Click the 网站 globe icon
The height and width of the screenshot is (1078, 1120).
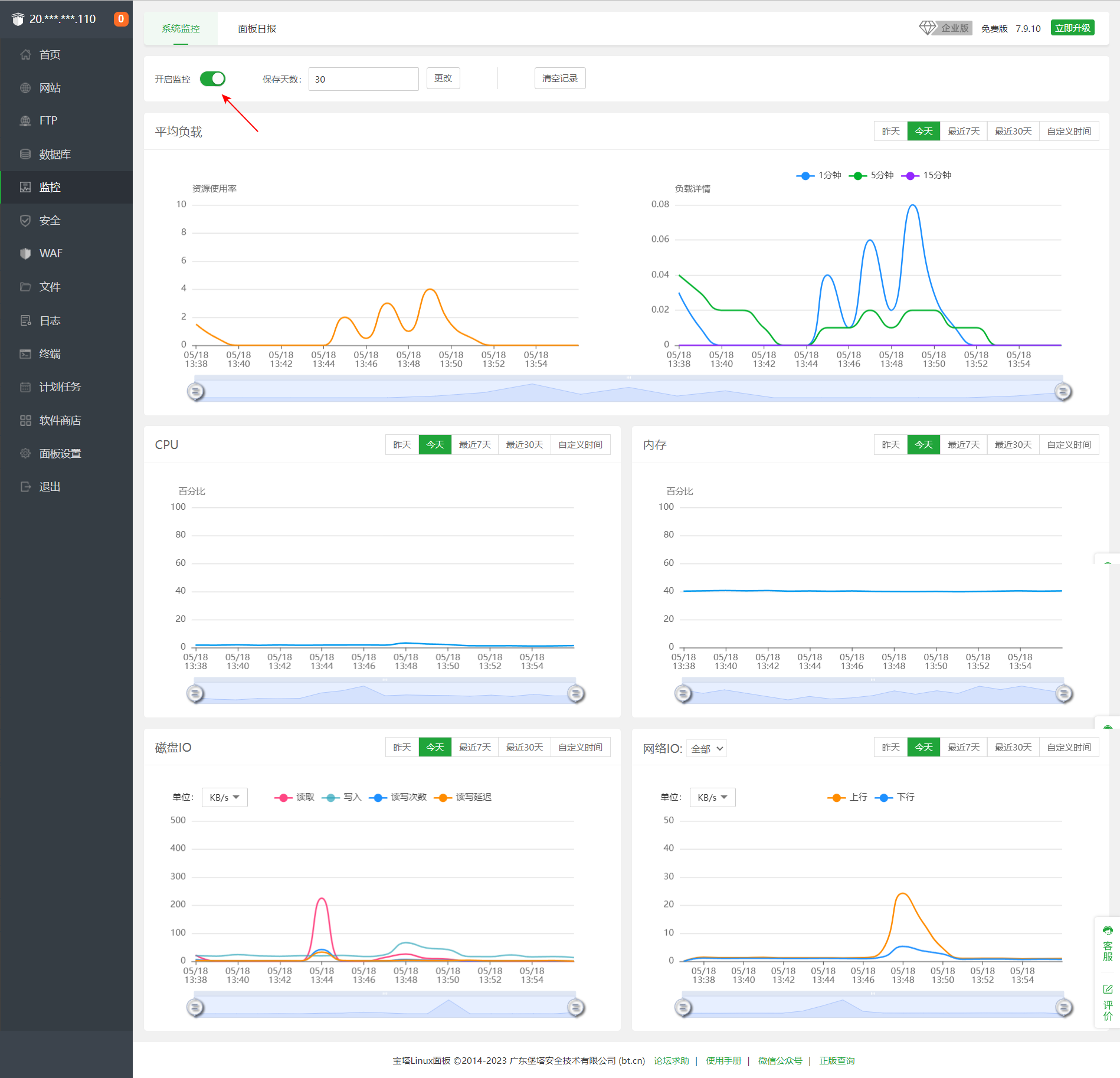click(x=25, y=88)
